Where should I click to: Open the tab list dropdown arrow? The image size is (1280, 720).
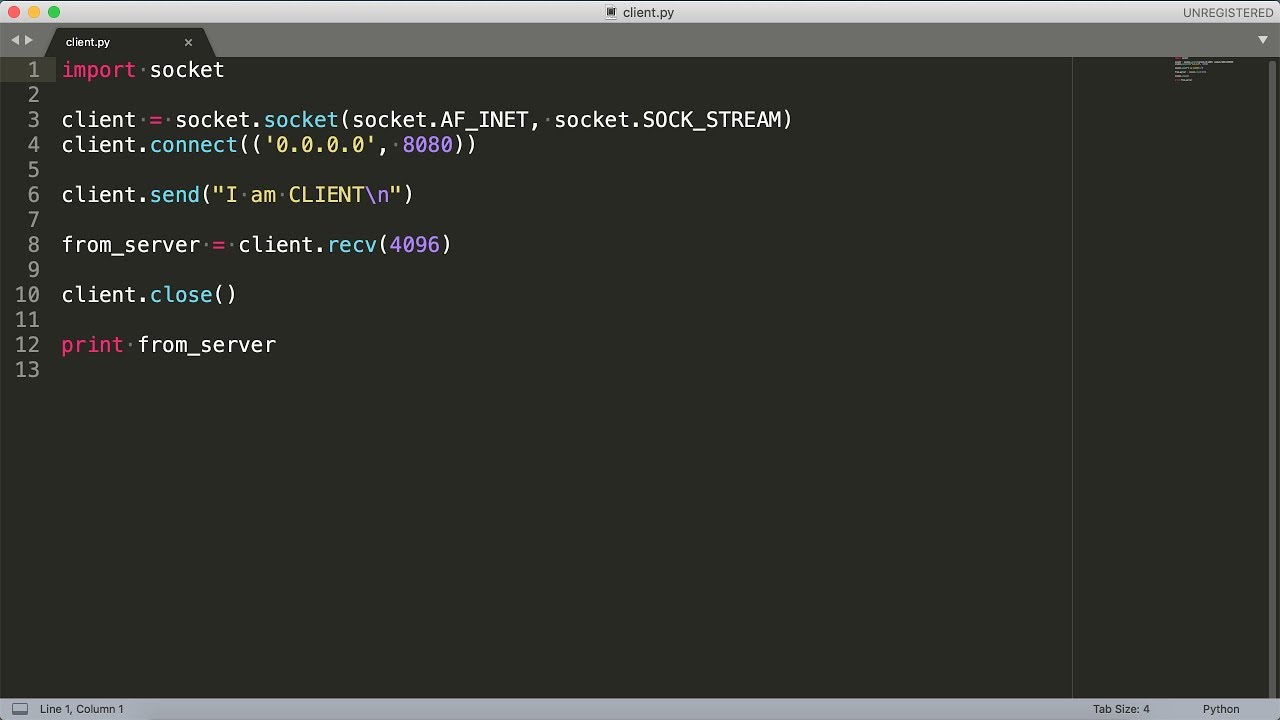click(1263, 40)
